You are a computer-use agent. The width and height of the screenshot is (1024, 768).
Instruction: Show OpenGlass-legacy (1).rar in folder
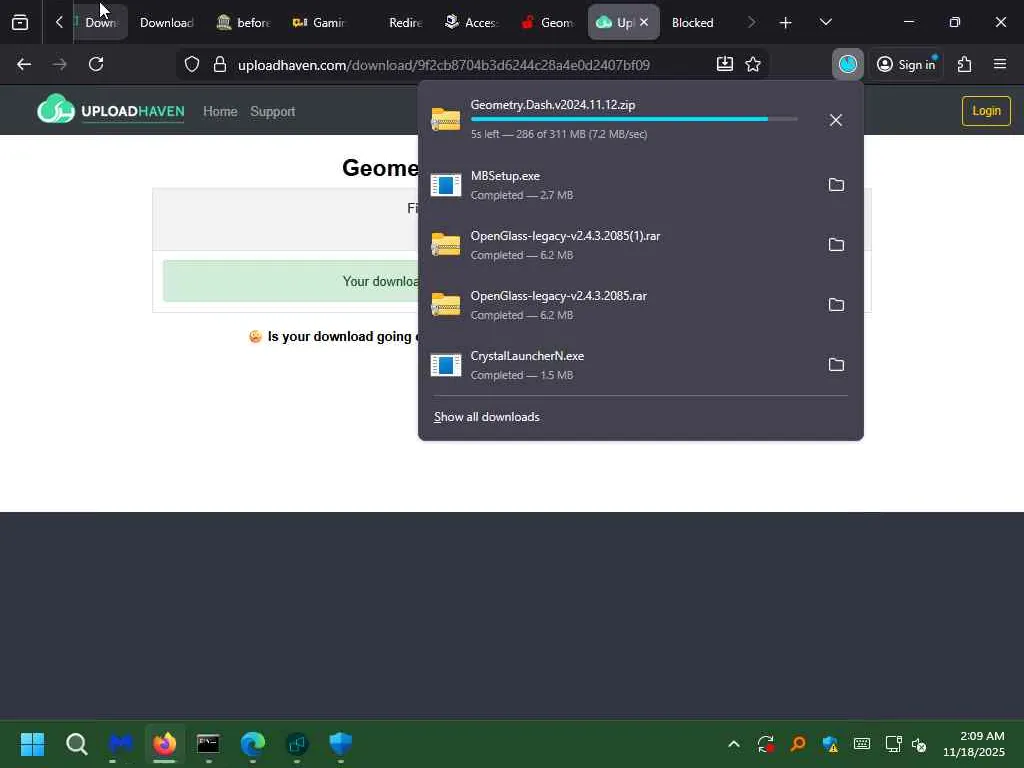[836, 245]
